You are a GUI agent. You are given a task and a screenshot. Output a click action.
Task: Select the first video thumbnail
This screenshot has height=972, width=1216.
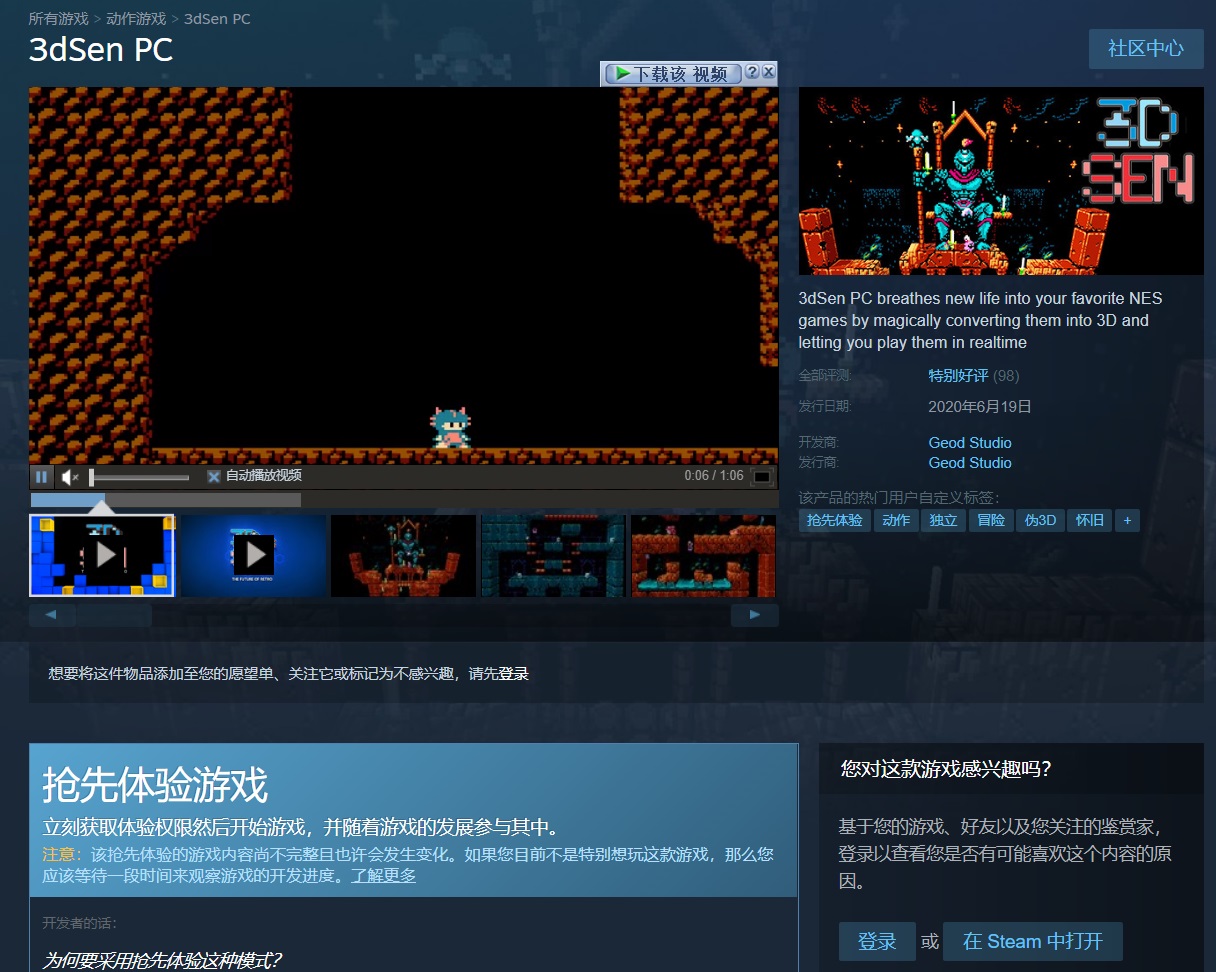pyautogui.click(x=102, y=556)
